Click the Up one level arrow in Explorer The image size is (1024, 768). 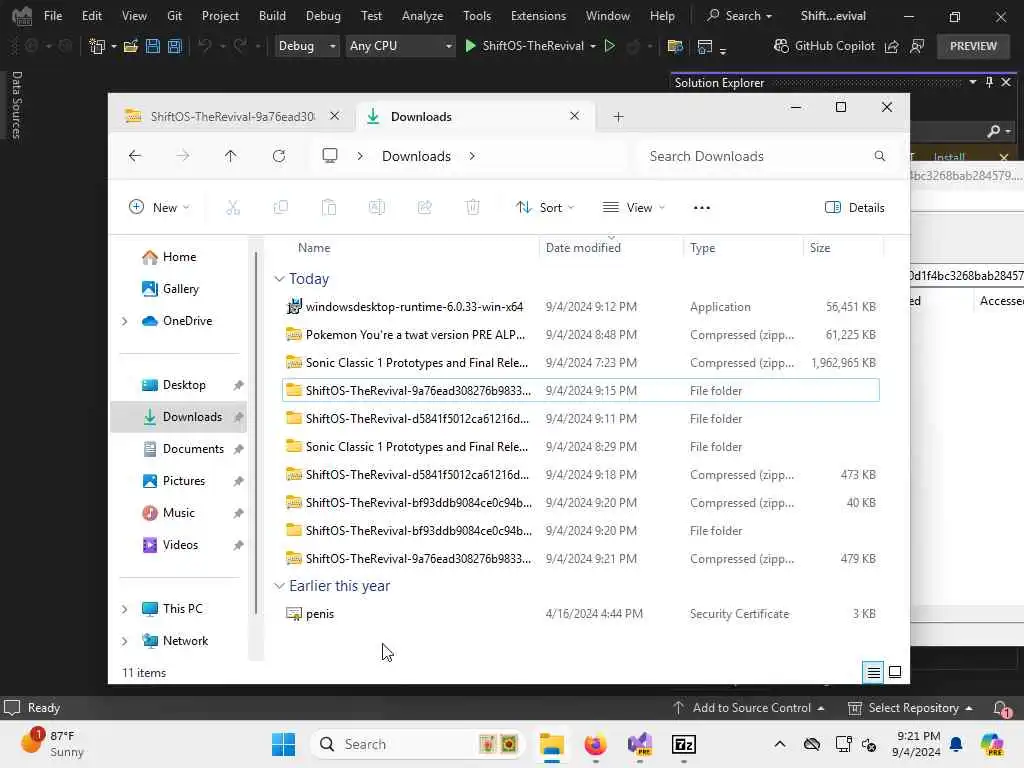231,156
